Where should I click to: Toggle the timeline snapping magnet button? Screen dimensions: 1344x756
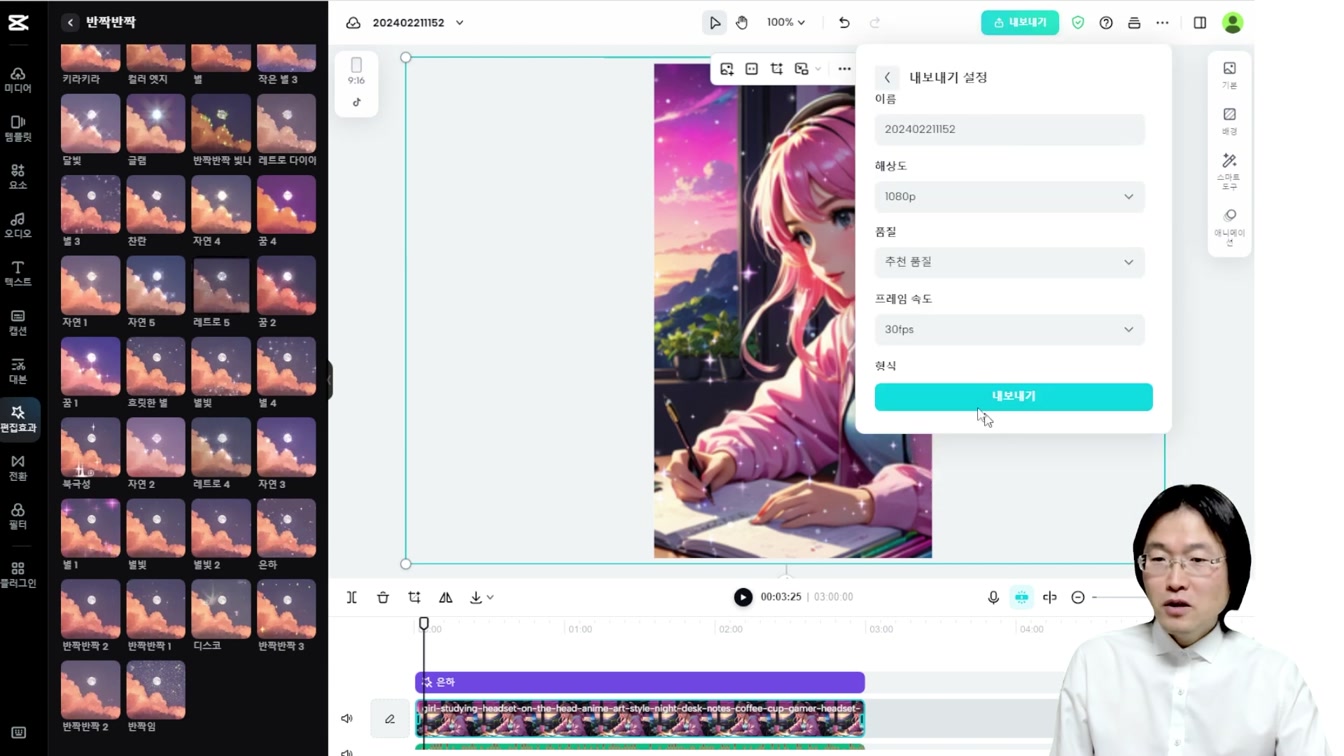tap(1021, 597)
